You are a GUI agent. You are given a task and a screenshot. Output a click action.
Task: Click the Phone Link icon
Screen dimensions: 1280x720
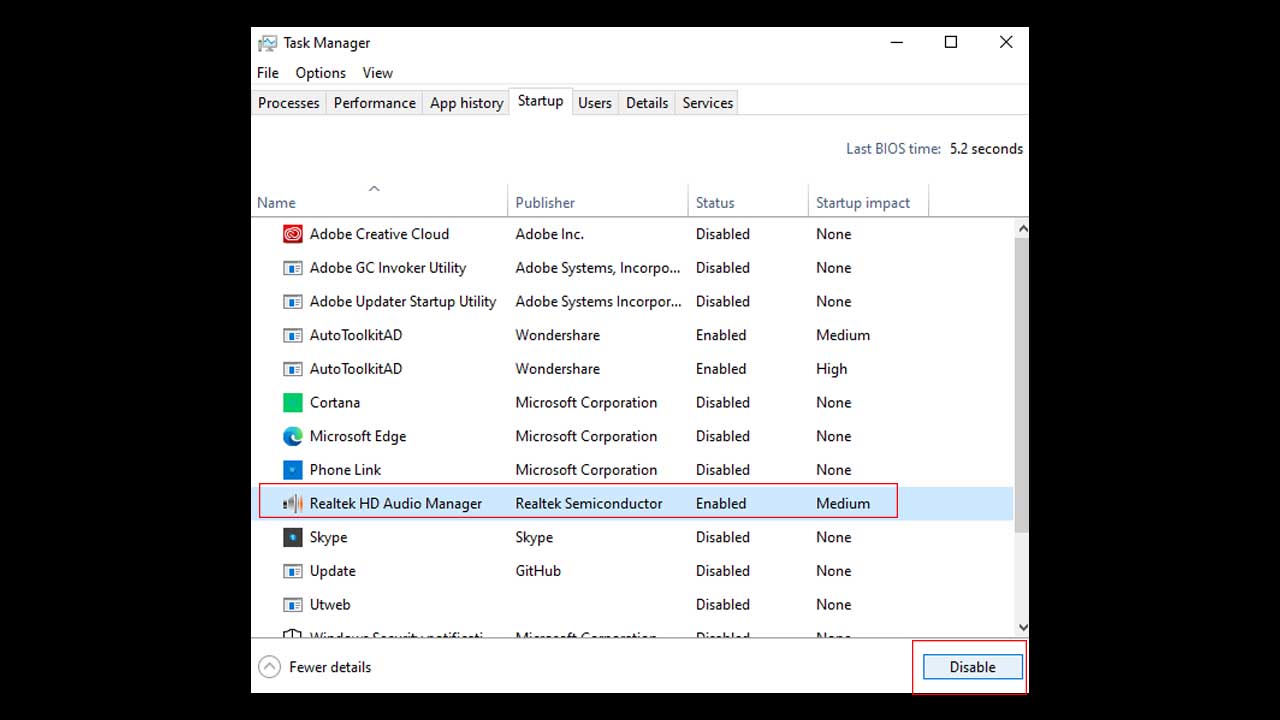[x=292, y=469]
